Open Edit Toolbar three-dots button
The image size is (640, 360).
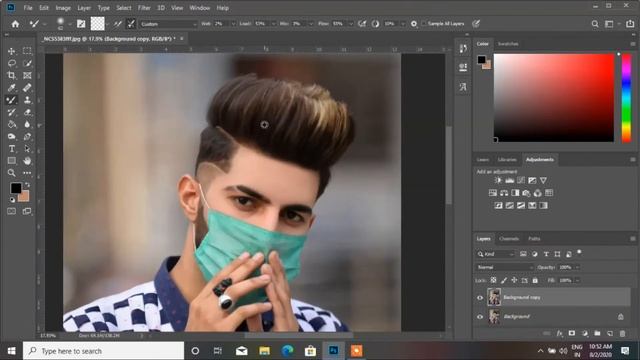27,173
